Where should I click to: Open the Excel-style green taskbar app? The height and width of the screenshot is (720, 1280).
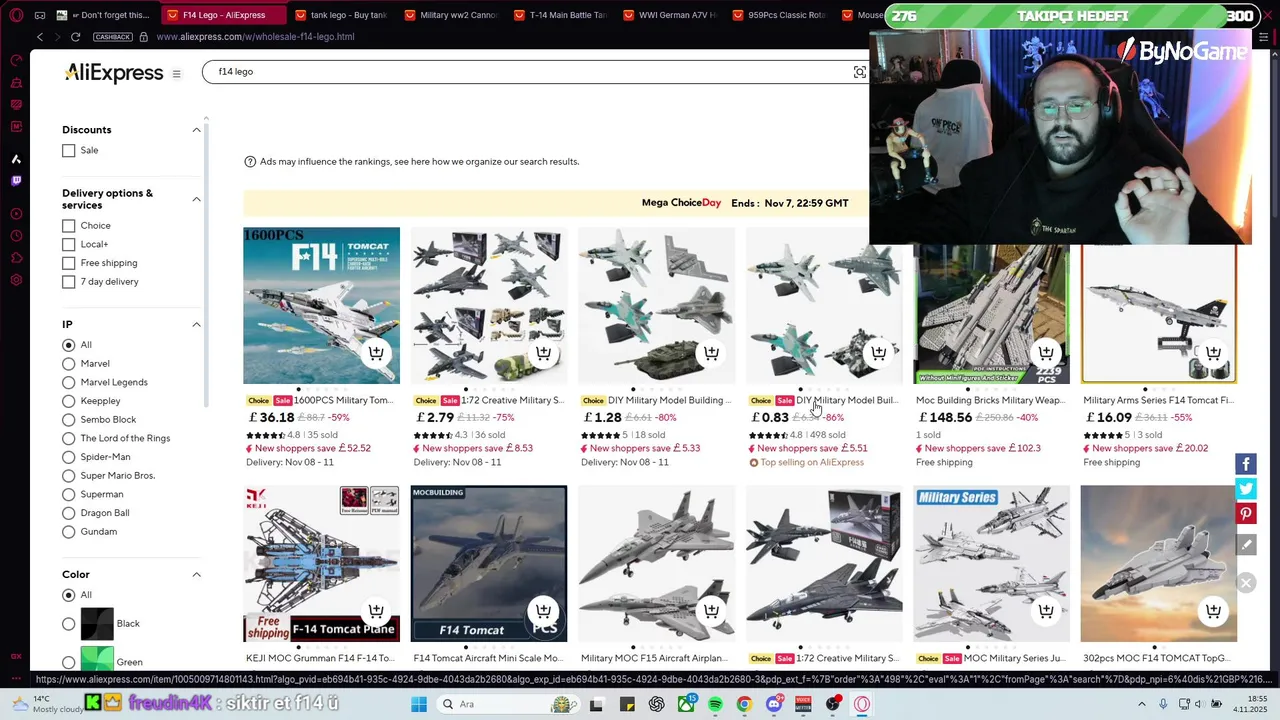(x=686, y=704)
